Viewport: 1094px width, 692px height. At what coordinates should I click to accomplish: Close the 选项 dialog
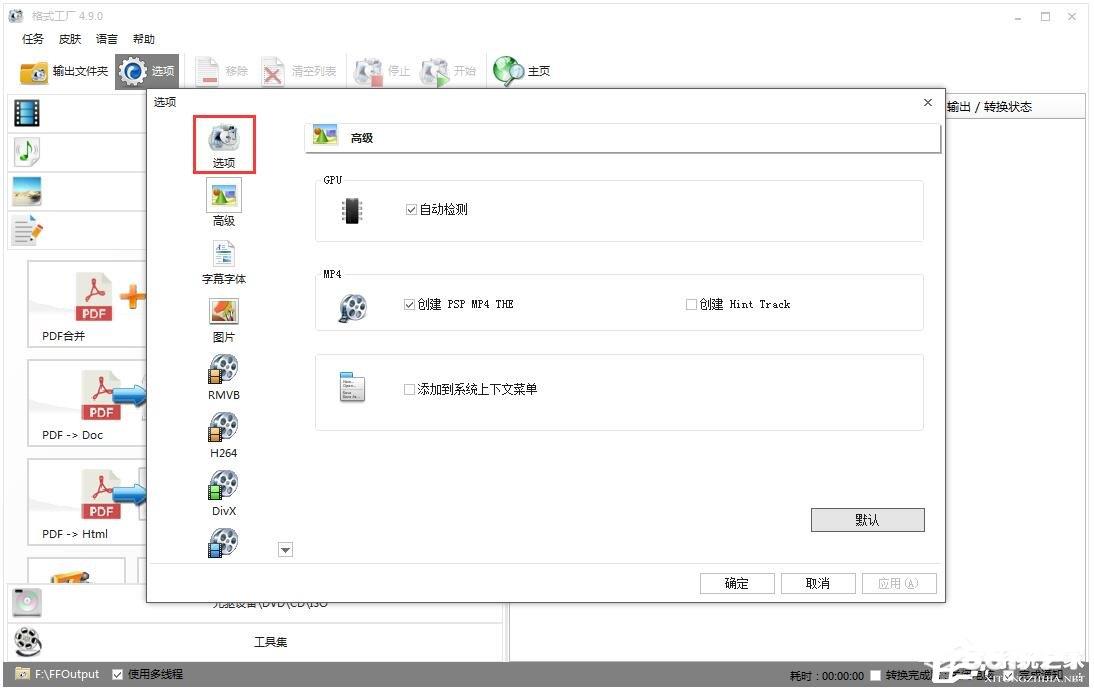pyautogui.click(x=928, y=103)
